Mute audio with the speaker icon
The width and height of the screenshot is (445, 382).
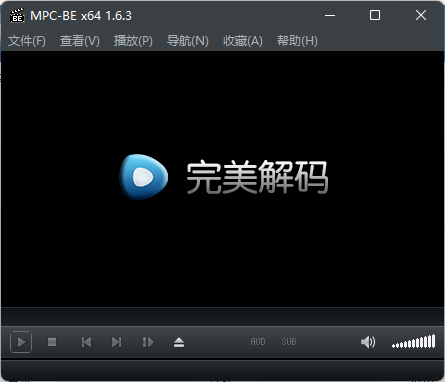pos(368,342)
